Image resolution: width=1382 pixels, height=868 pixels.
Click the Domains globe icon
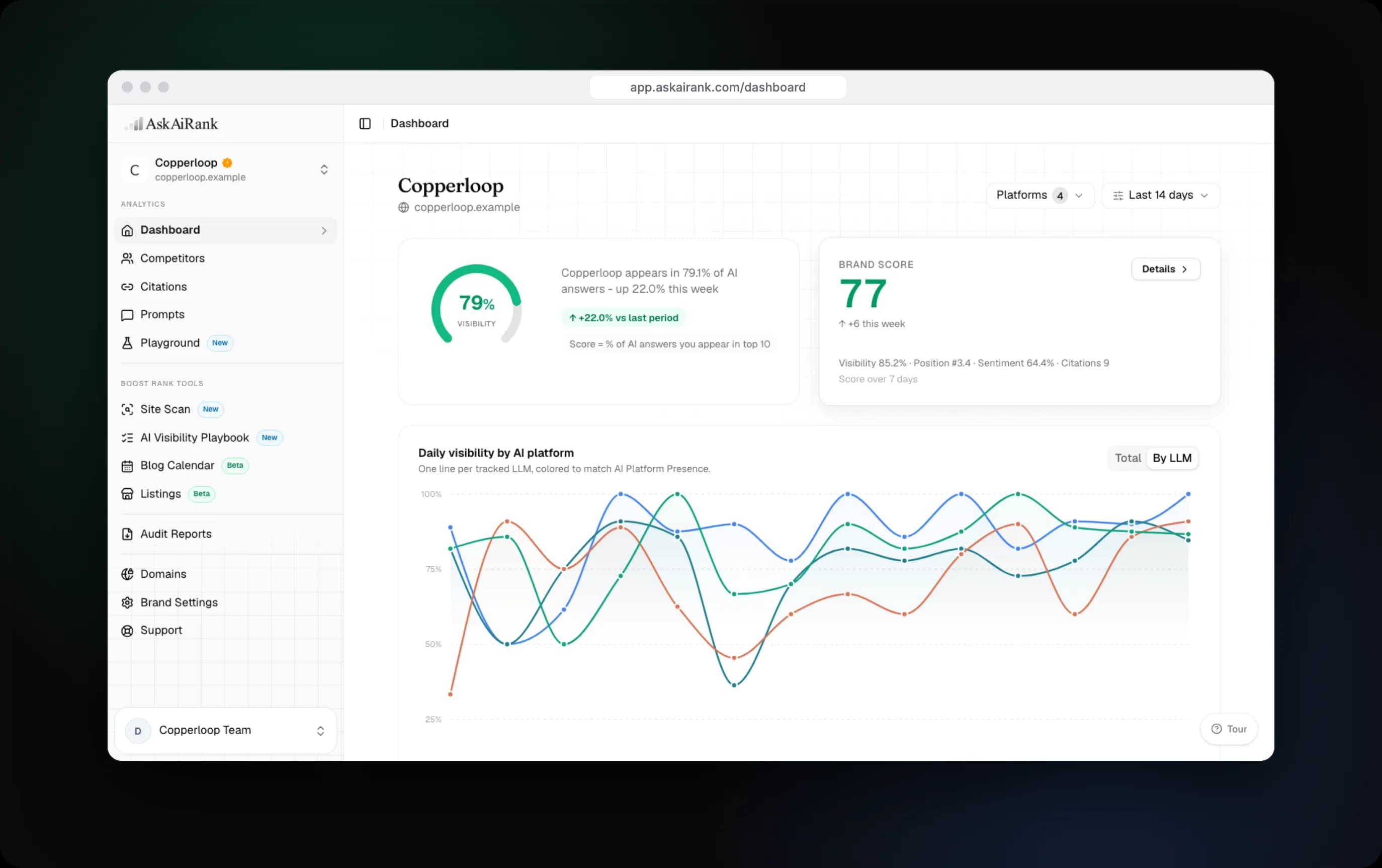click(x=127, y=574)
